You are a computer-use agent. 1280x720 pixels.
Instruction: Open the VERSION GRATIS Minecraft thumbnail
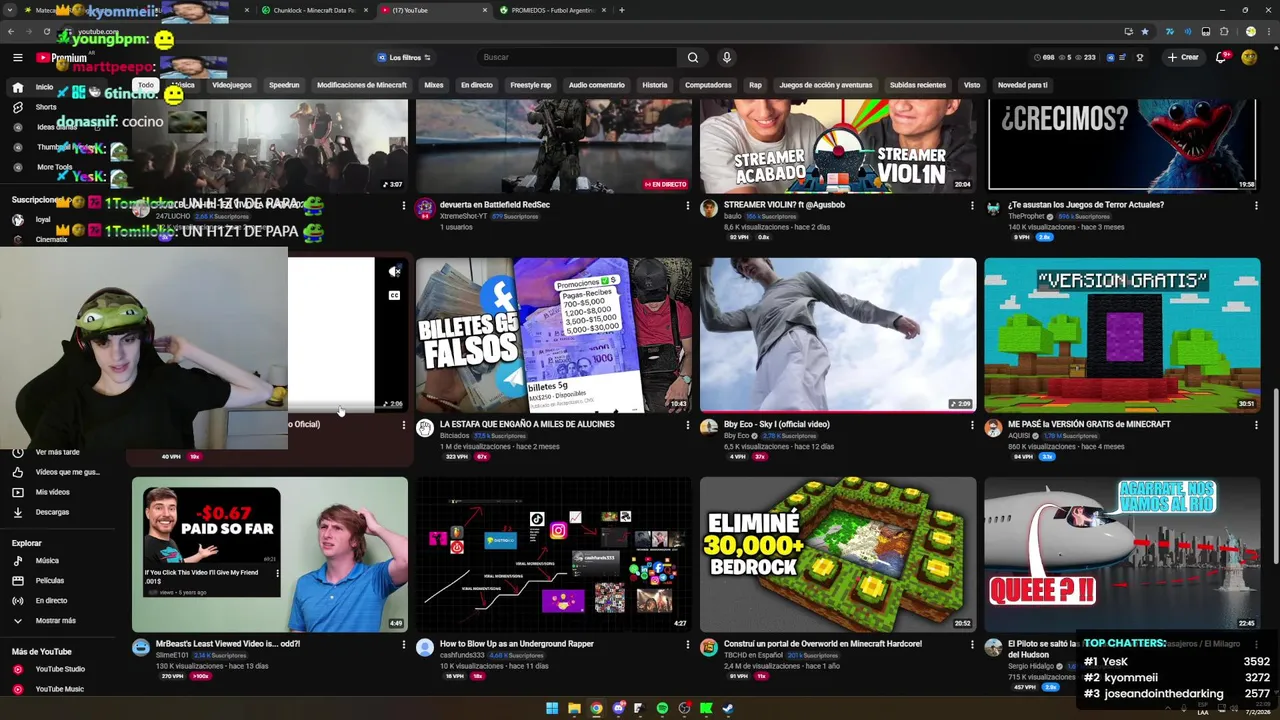pyautogui.click(x=1122, y=335)
